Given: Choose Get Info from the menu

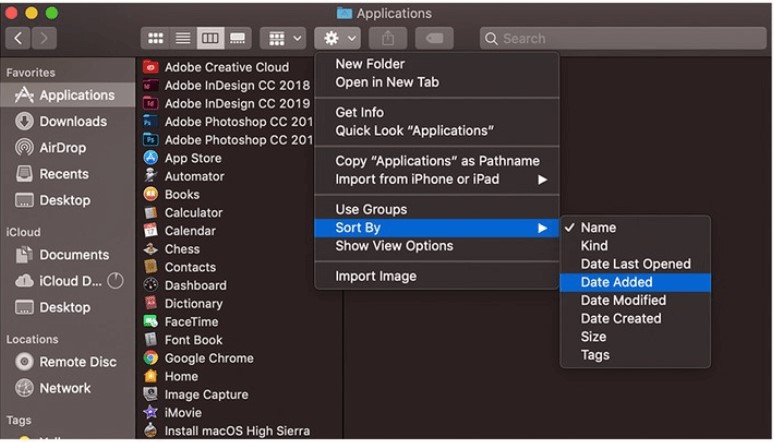Looking at the screenshot, I should (x=437, y=113).
